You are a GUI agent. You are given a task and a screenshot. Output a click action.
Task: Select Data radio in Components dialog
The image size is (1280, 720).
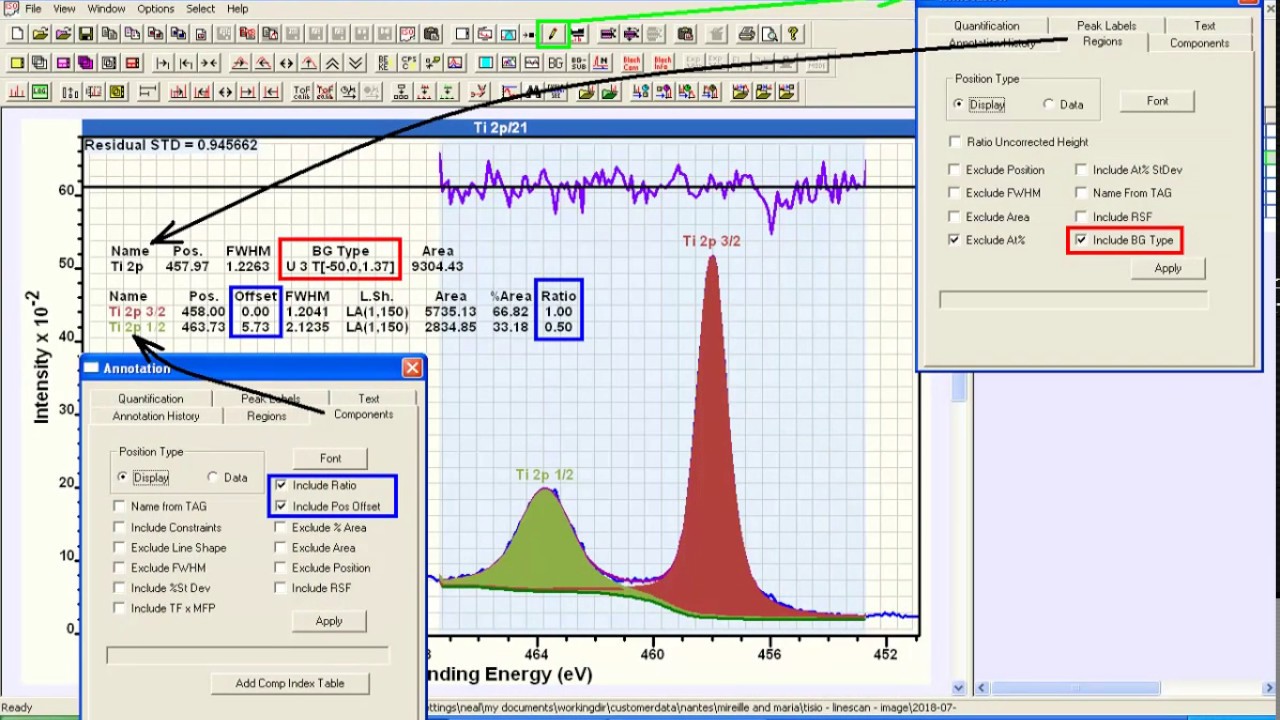(213, 477)
